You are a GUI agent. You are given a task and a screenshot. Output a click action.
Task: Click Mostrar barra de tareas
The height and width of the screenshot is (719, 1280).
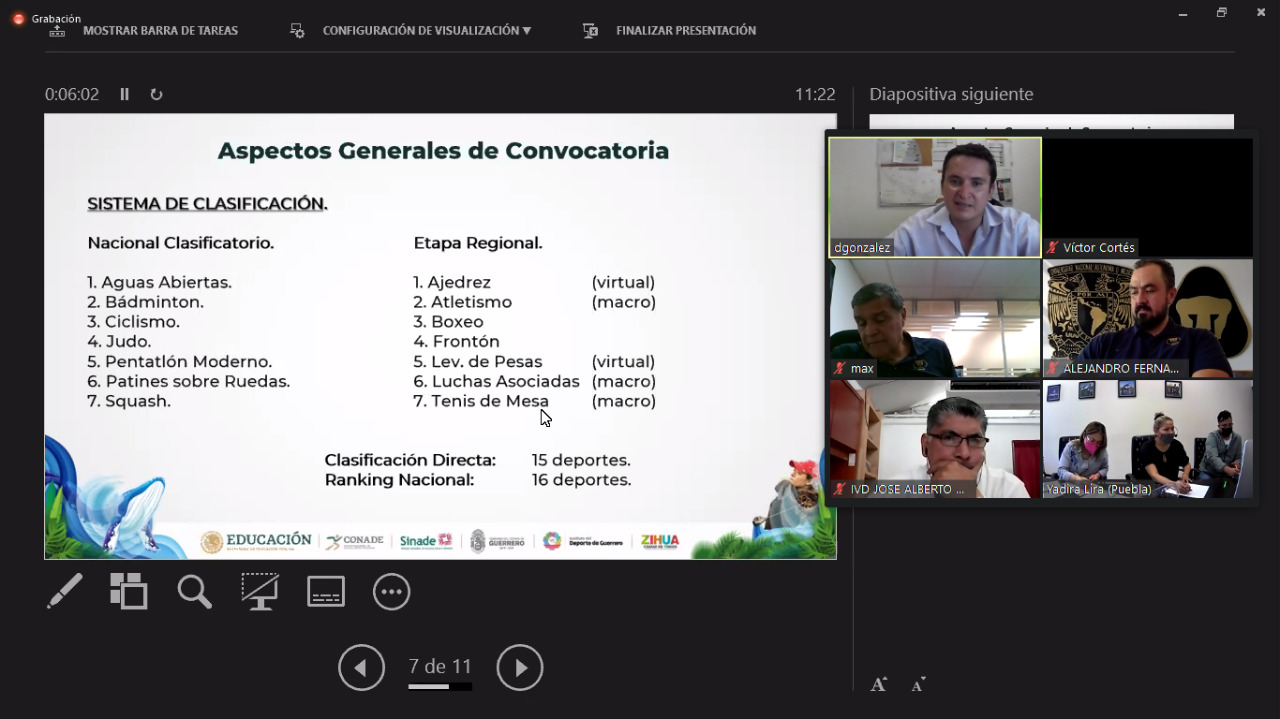pos(160,31)
